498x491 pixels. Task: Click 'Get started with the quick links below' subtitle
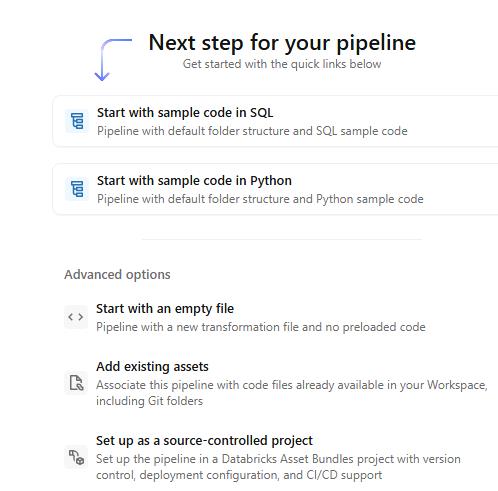(x=282, y=64)
